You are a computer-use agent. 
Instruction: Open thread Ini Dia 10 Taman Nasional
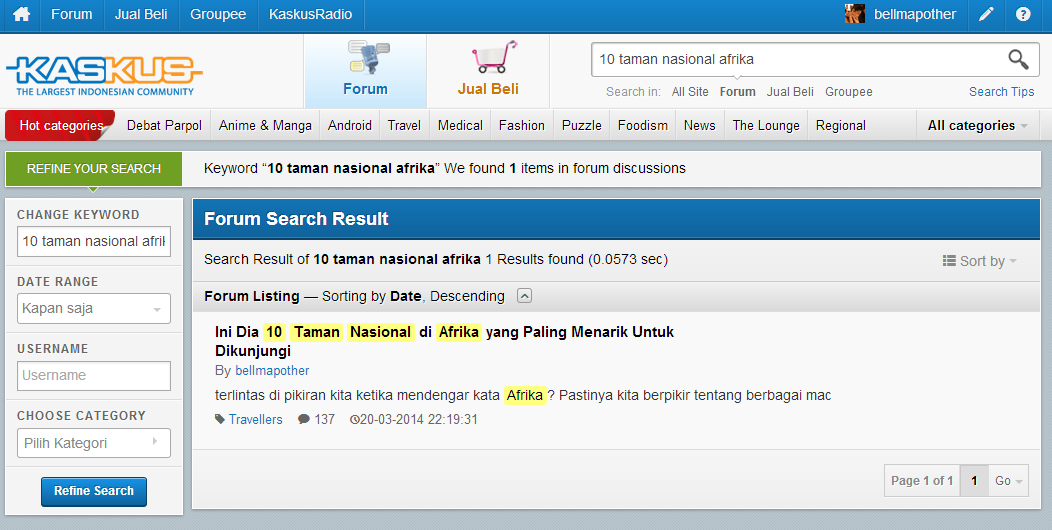444,341
